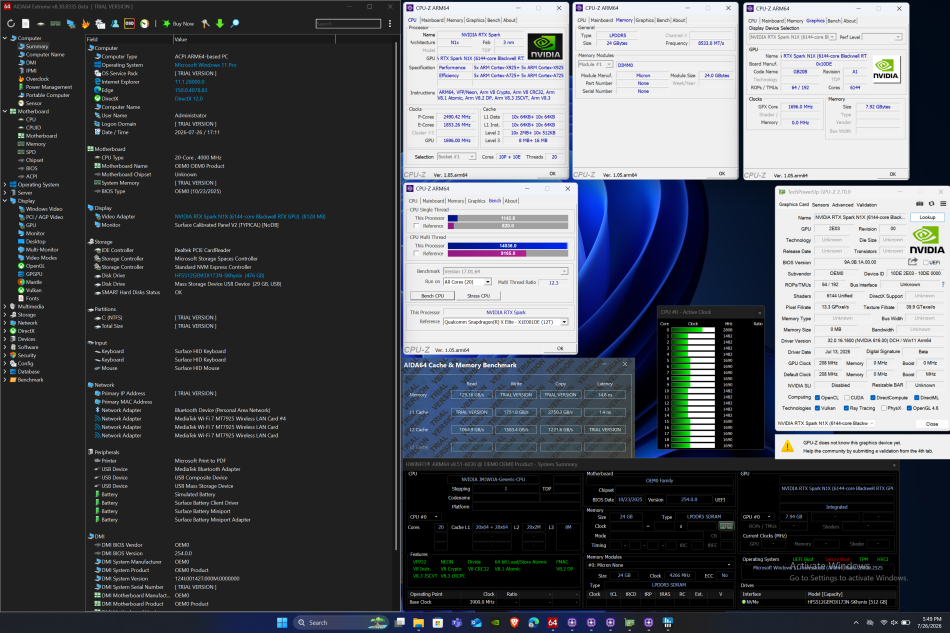This screenshot has width=950, height=633.
Task: Expand the Multimedia tree node in AIDA64
Action: (5, 307)
